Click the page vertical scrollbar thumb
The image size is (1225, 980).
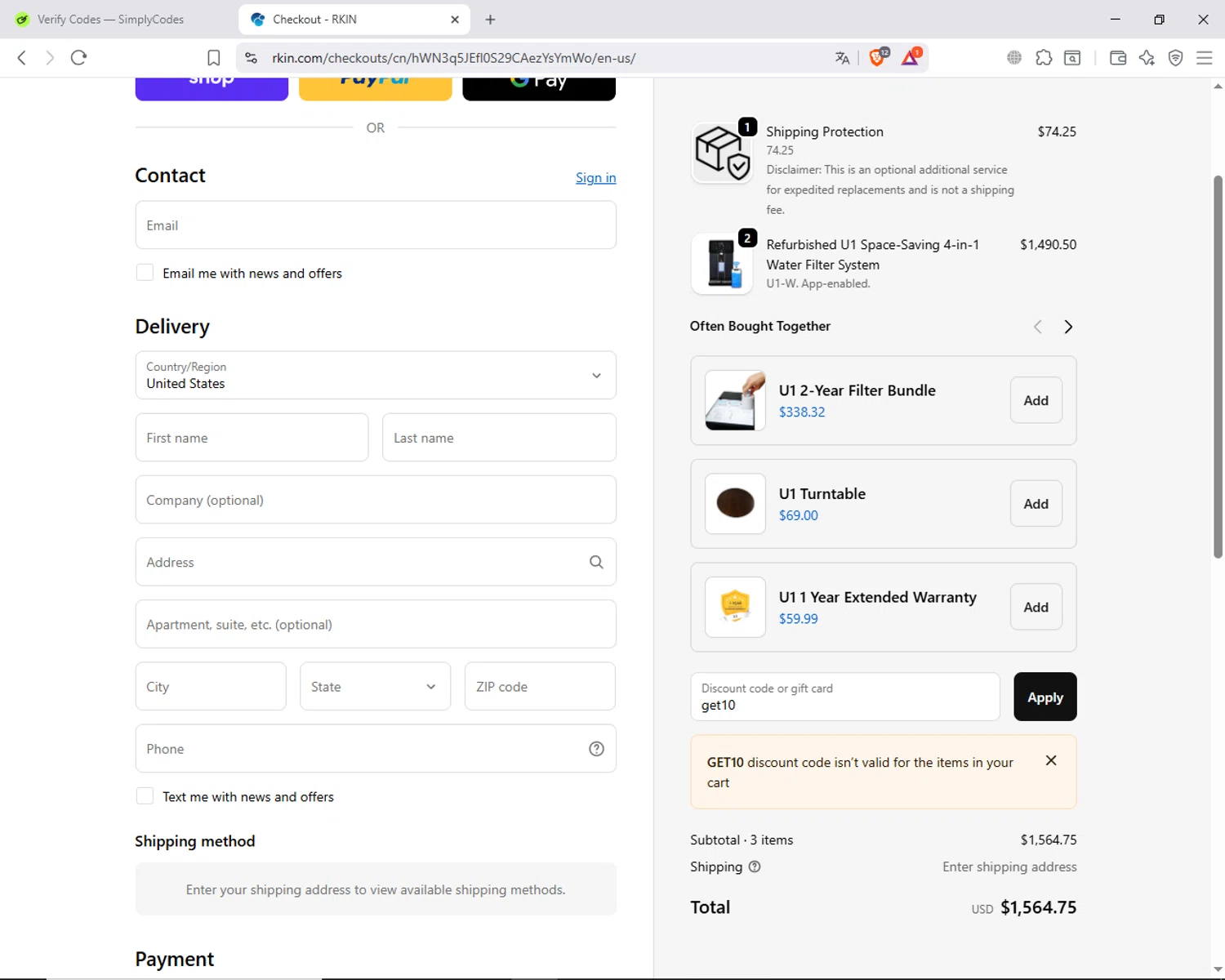[x=1218, y=367]
